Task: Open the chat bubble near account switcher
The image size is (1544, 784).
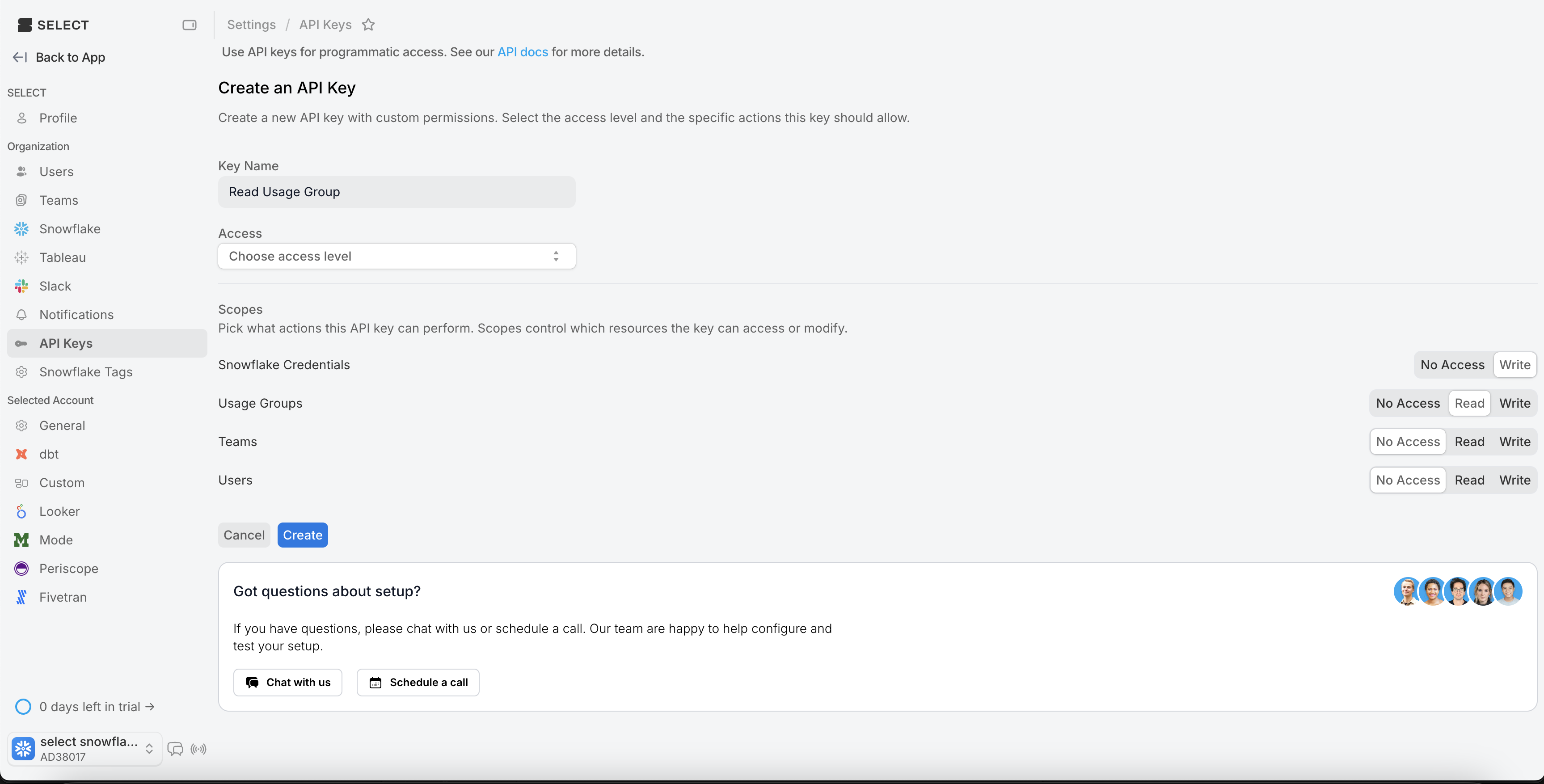Action: coord(175,749)
